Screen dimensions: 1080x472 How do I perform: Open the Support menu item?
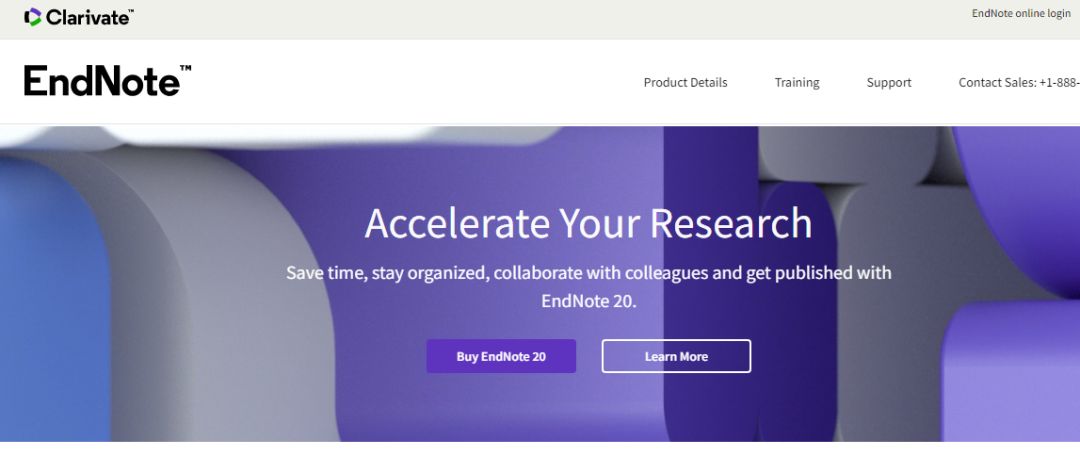[x=889, y=83]
